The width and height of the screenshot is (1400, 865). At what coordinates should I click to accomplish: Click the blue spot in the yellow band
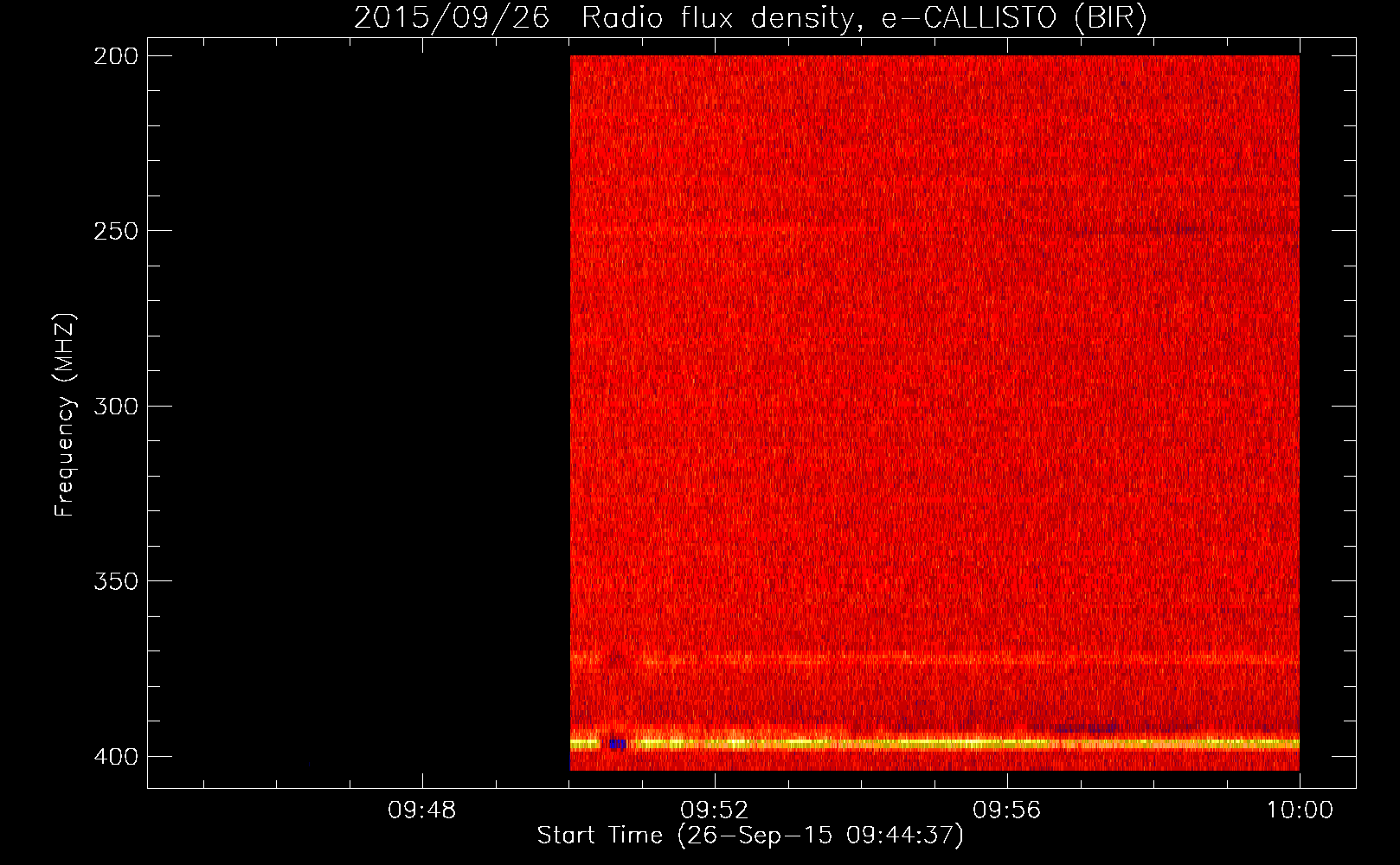(617, 744)
